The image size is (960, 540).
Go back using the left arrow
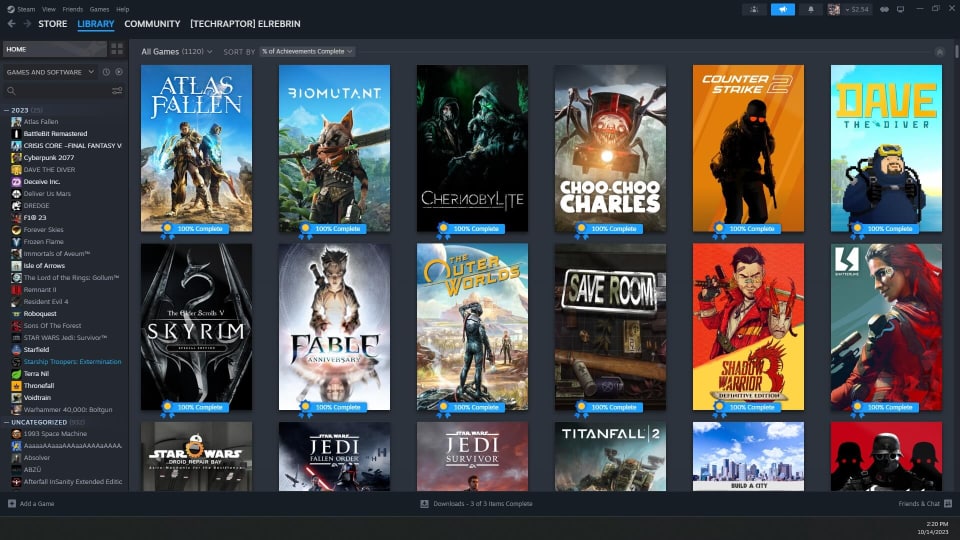pyautogui.click(x=12, y=24)
